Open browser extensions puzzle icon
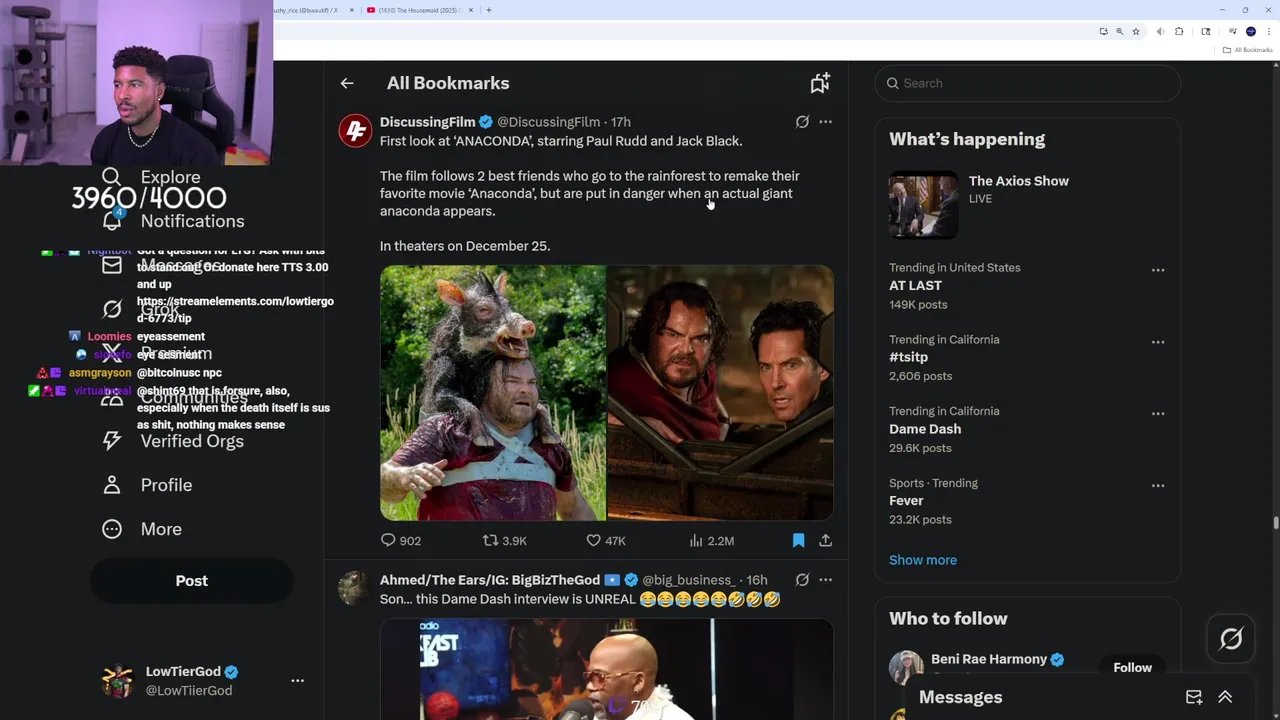The height and width of the screenshot is (720, 1280). pos(1179,32)
